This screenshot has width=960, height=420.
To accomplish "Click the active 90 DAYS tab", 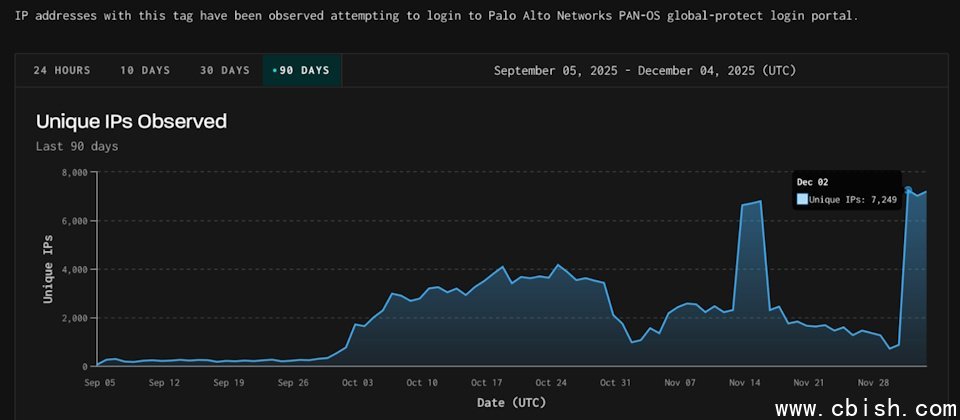I will (x=302, y=70).
